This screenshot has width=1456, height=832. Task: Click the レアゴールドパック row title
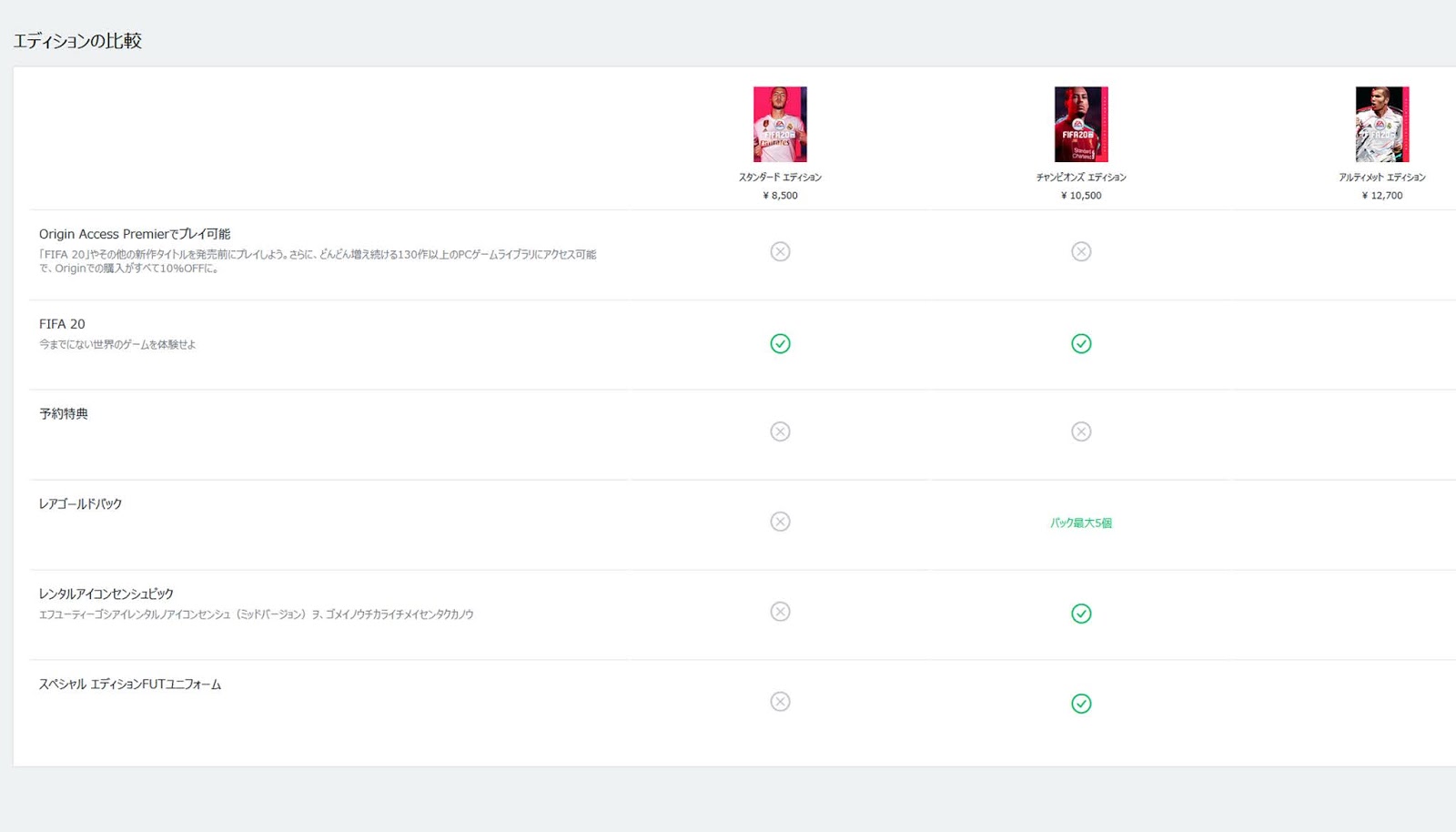coord(80,503)
